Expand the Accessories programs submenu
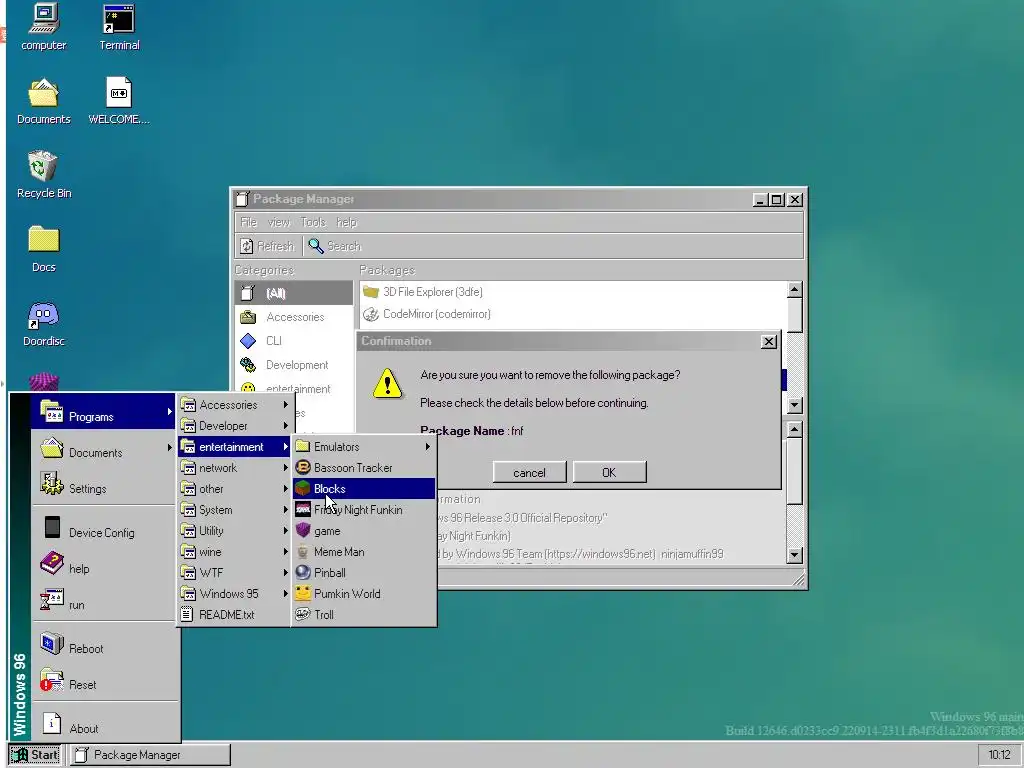Image resolution: width=1024 pixels, height=768 pixels. click(235, 405)
